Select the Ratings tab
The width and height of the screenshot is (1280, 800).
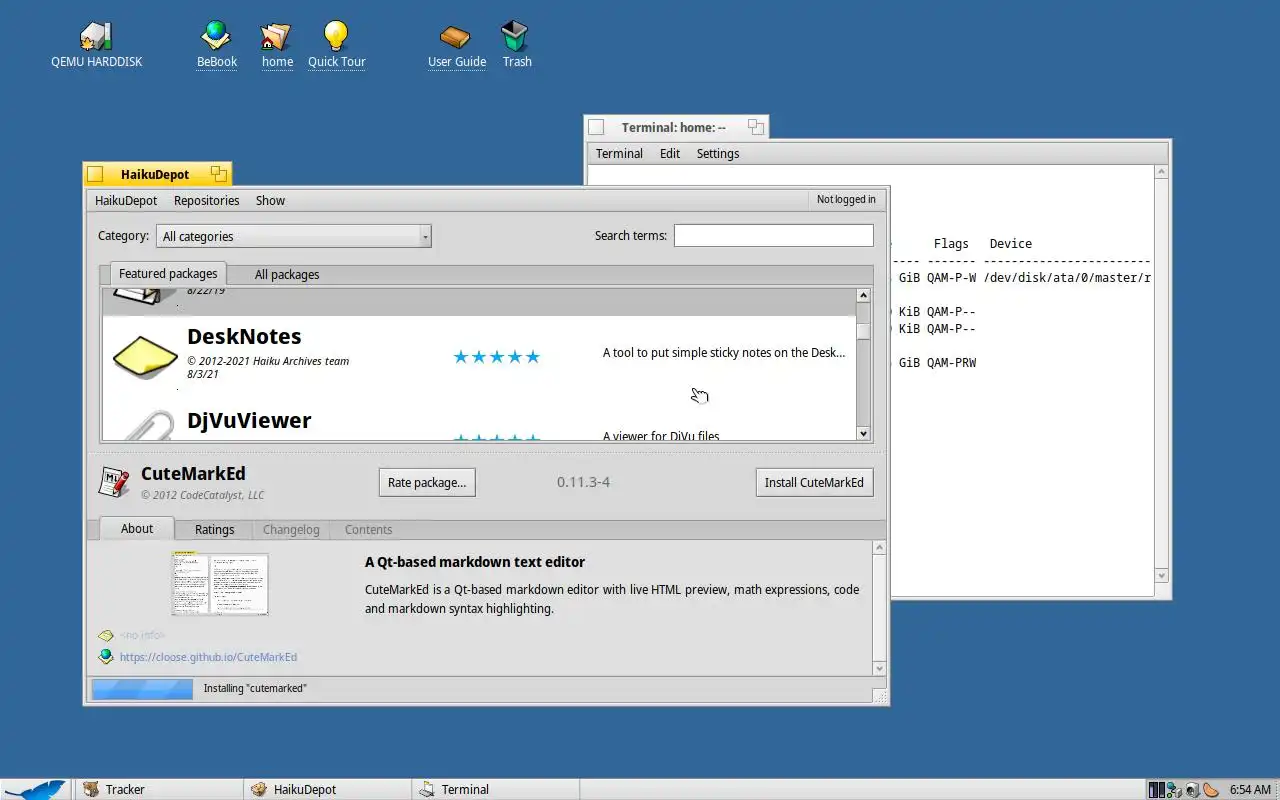(x=214, y=529)
